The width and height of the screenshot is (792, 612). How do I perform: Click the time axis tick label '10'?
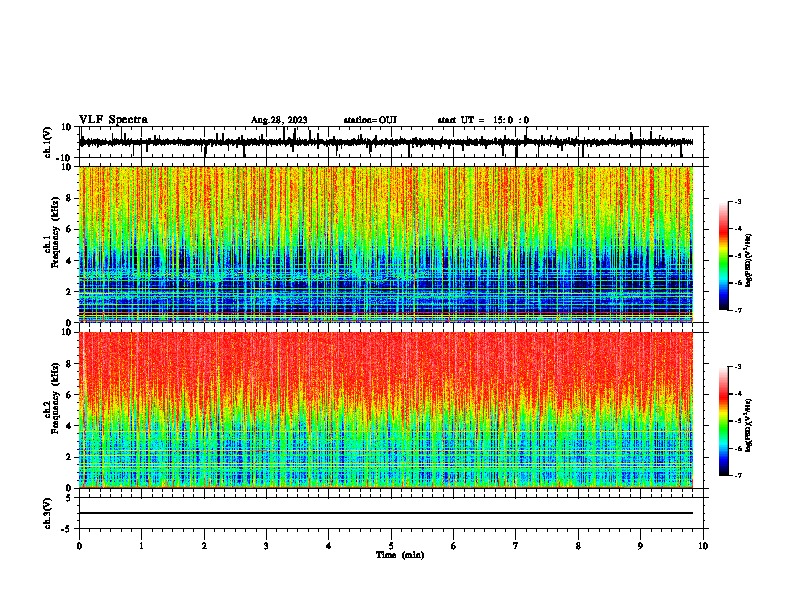(x=703, y=546)
